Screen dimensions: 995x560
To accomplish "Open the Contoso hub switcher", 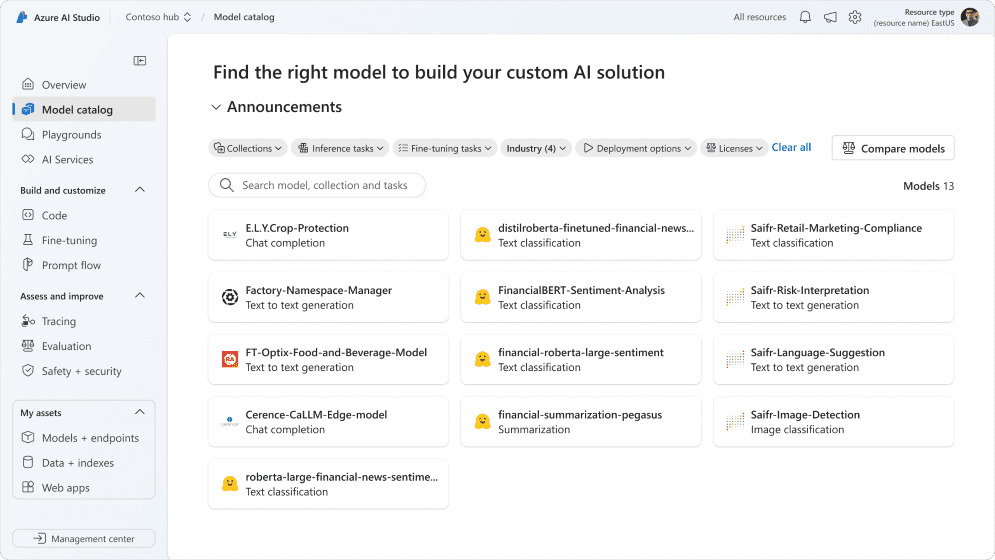I will [x=158, y=17].
